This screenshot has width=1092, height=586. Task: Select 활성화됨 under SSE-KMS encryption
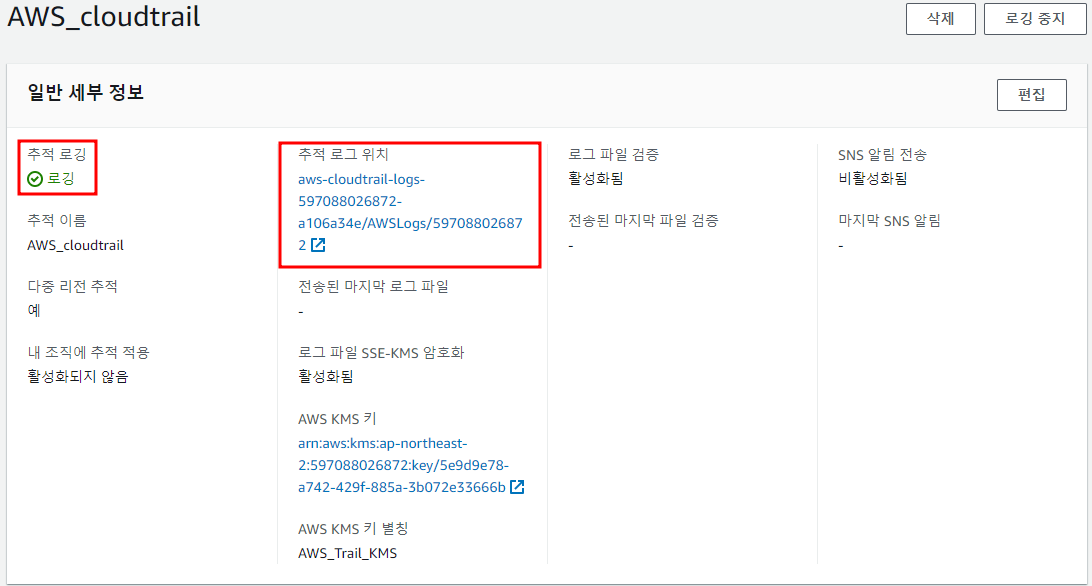(x=326, y=376)
